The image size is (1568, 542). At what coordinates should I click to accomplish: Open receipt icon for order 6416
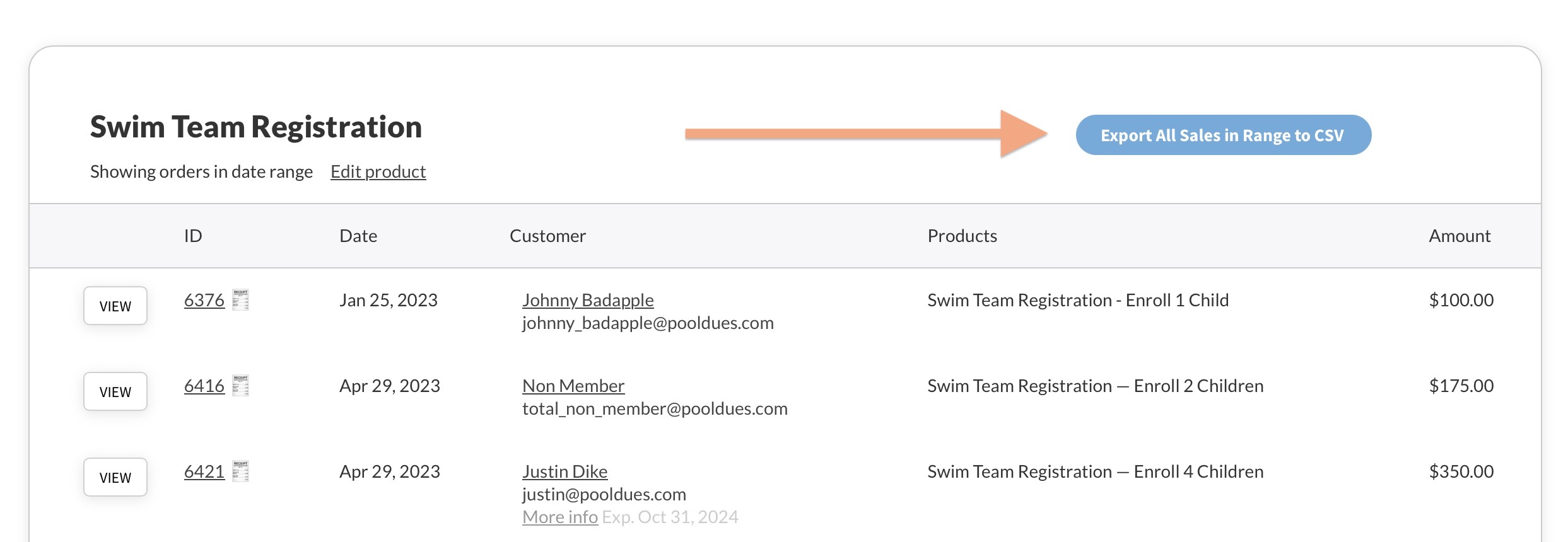point(240,386)
